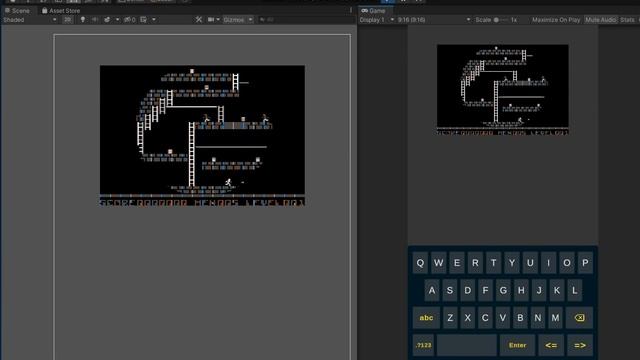This screenshot has width=640, height=360.
Task: Open Scene panel three-dot options menu
Action: pos(351,11)
